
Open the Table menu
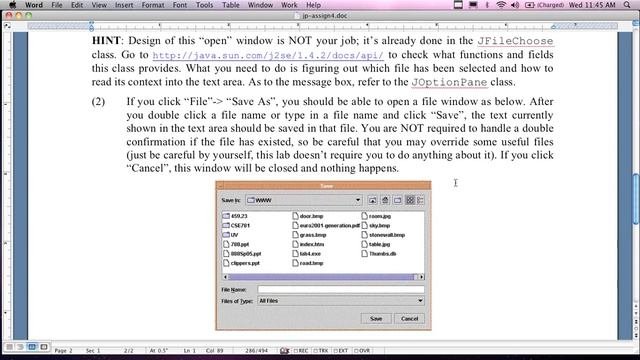point(231,5)
